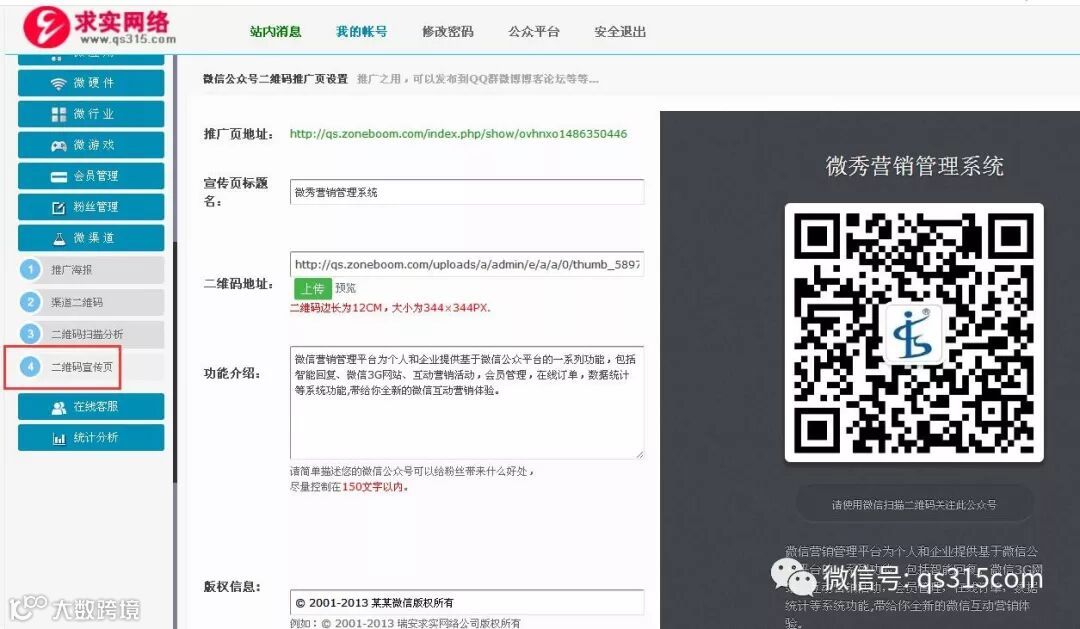Click 请使用微信扫描二维码关注此公众号 in the preview
This screenshot has width=1080, height=629.
914,504
